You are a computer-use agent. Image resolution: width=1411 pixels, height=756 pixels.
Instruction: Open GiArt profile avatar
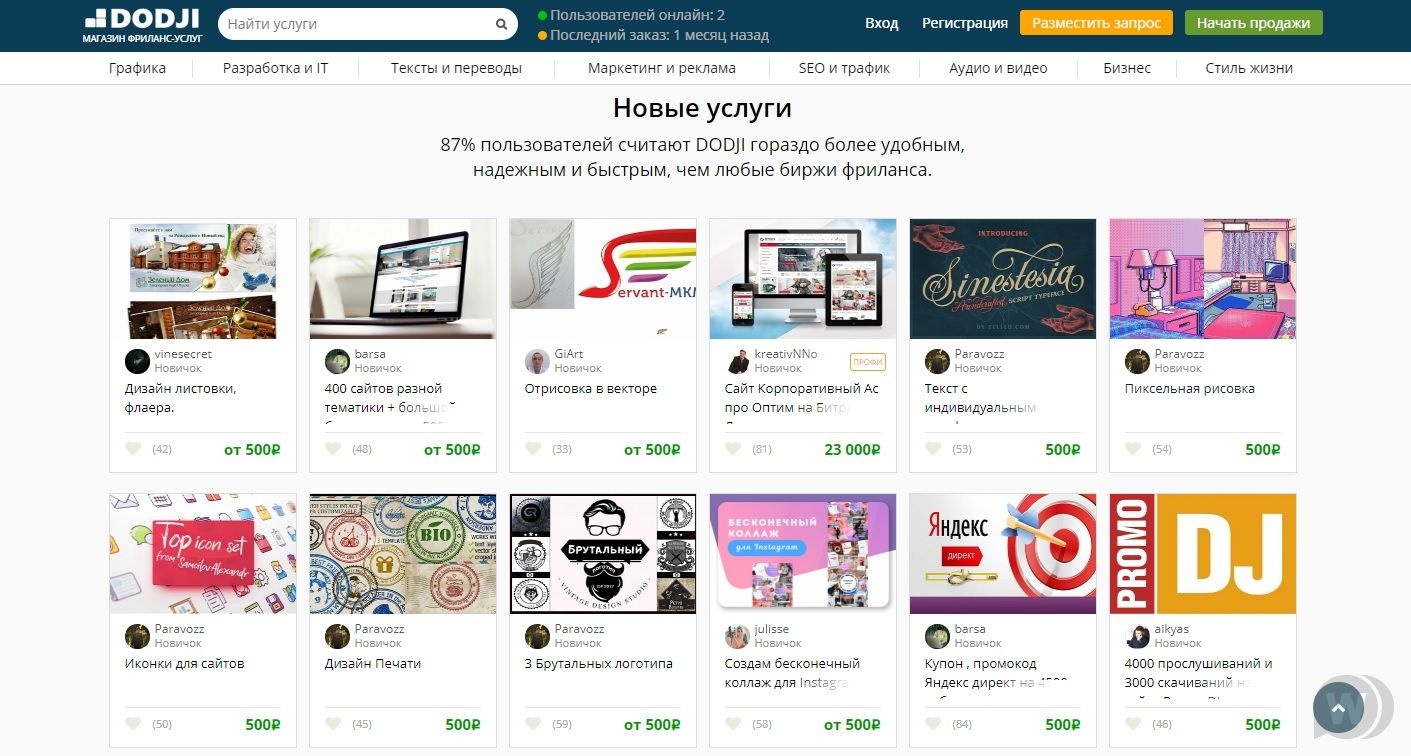[x=537, y=361]
